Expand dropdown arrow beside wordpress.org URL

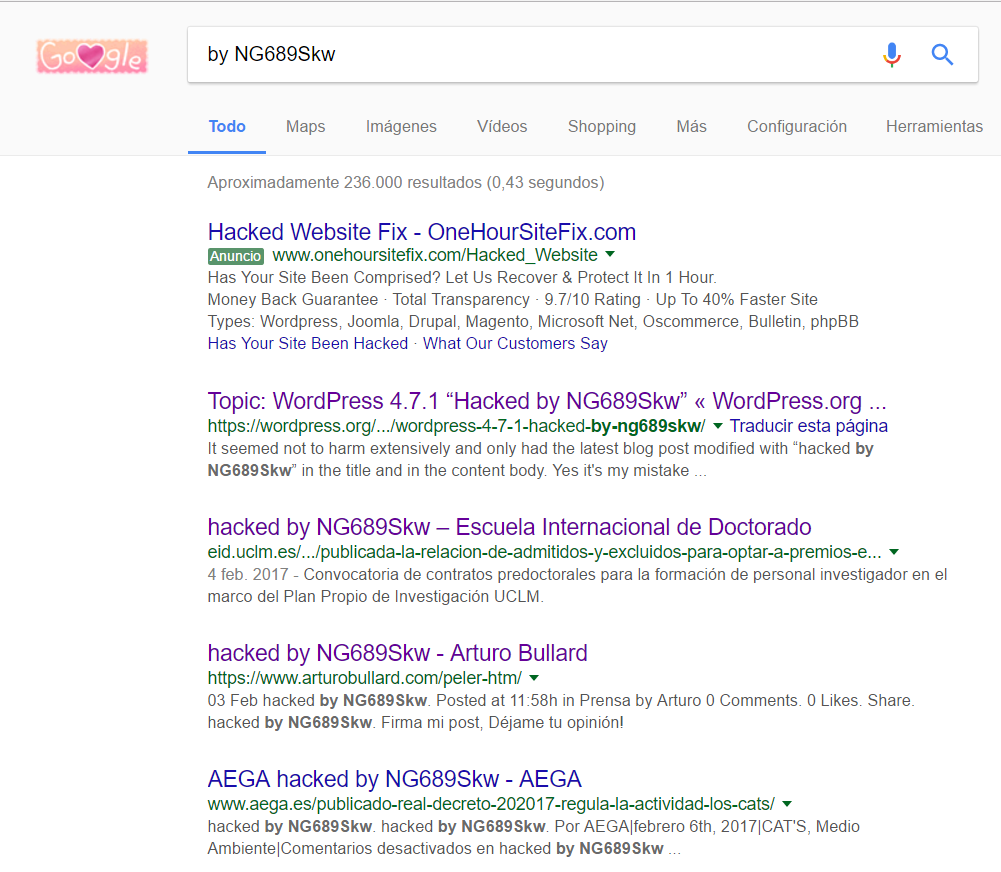[x=718, y=426]
